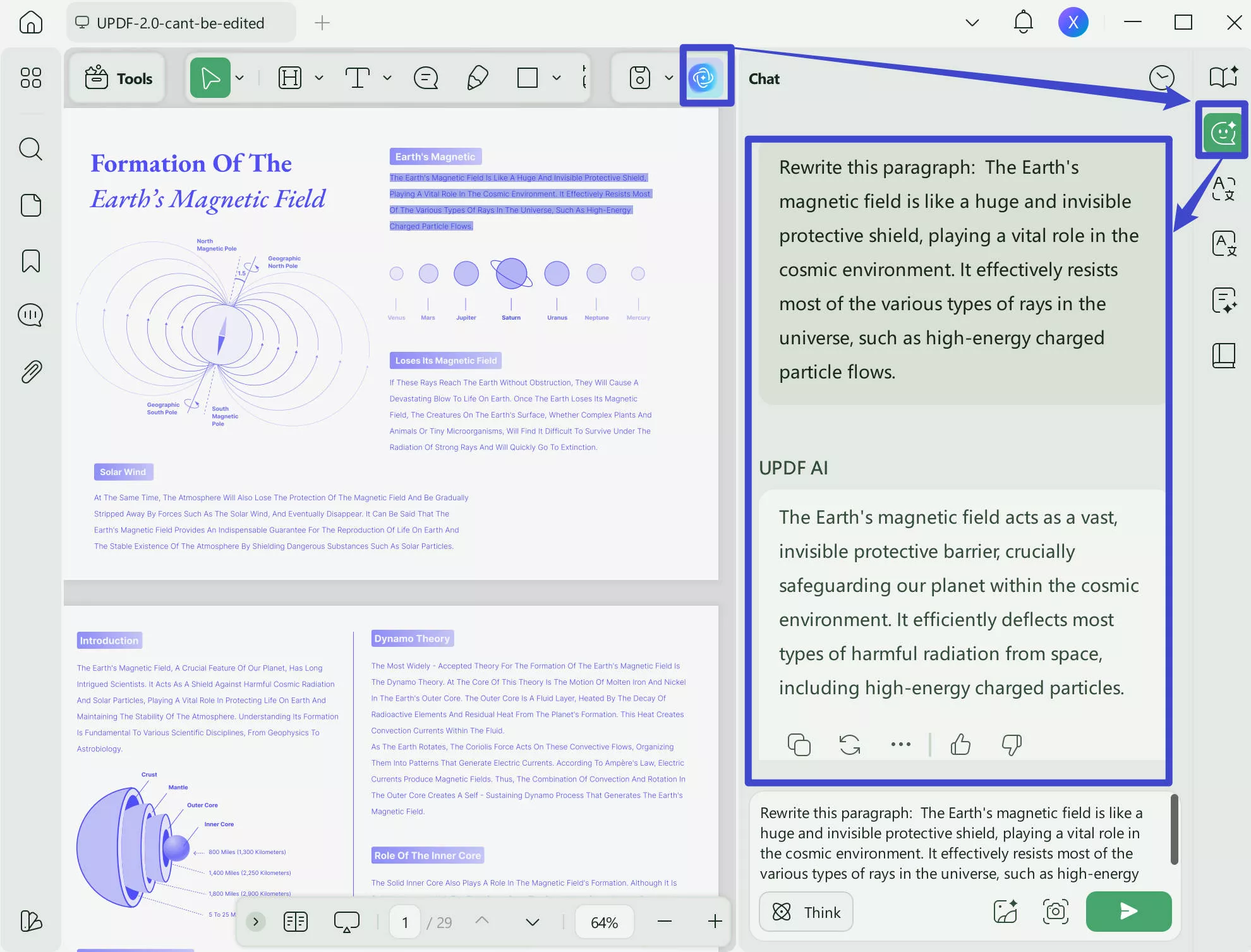Open the UPDF AI icon in the toolbar

[x=706, y=76]
